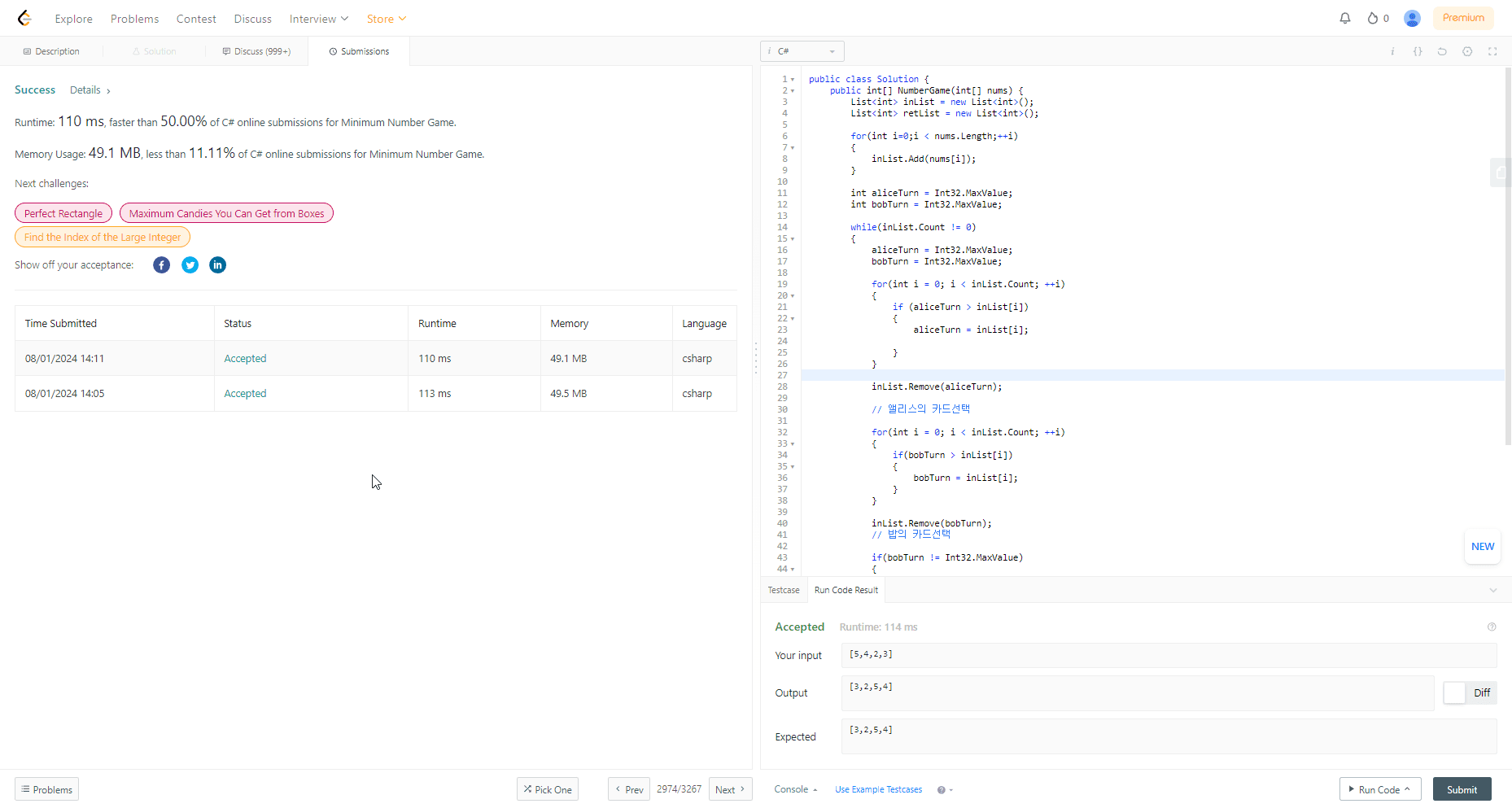The image size is (1512, 808).
Task: Expand the Console panel
Action: click(796, 789)
